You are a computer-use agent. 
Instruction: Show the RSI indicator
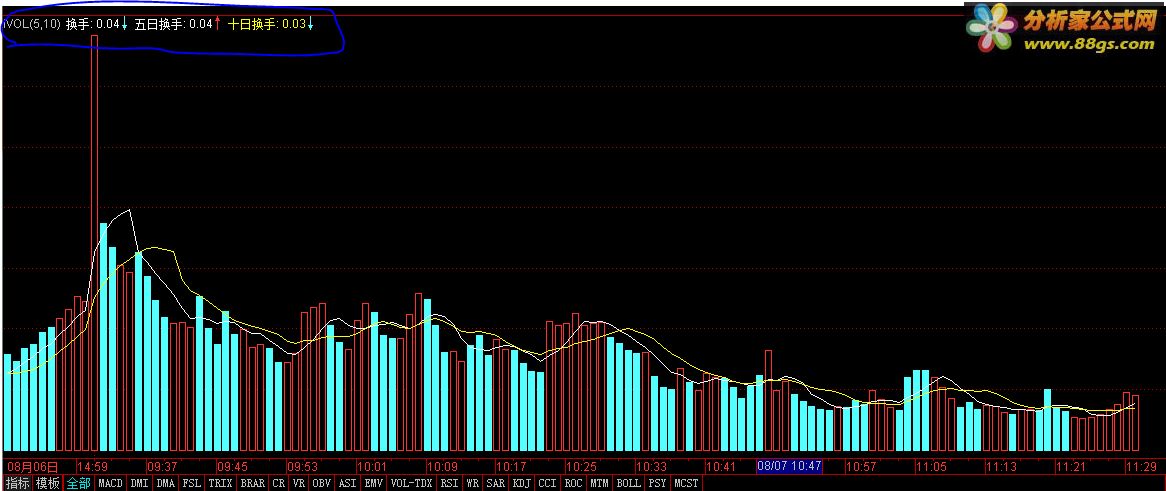pos(449,484)
